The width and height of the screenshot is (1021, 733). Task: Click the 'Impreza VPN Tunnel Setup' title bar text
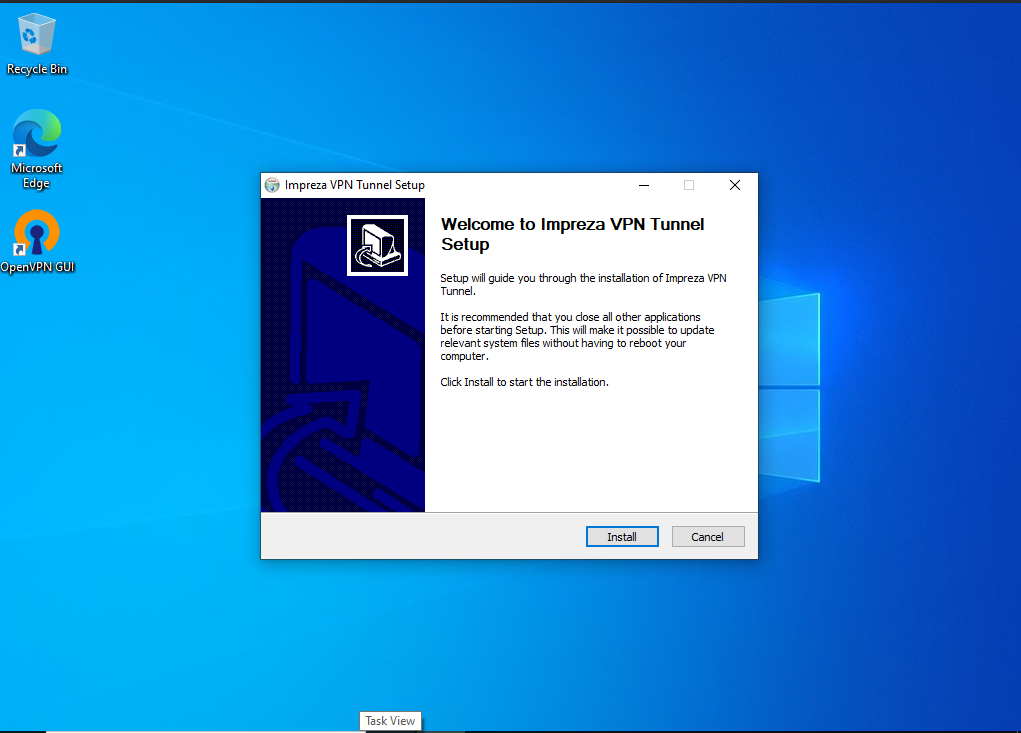355,186
